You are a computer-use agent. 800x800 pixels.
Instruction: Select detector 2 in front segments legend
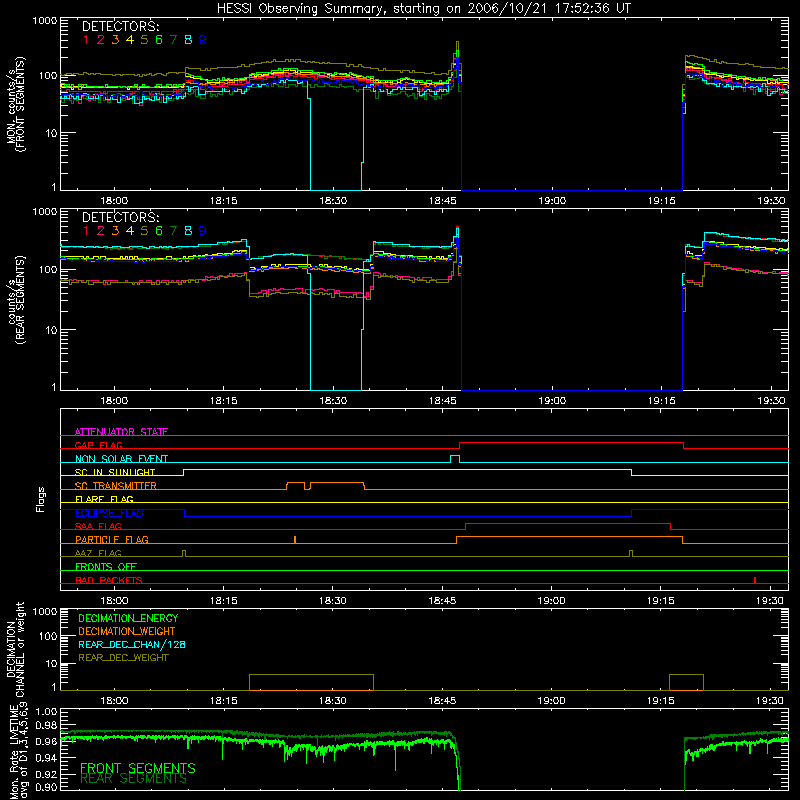point(101,40)
